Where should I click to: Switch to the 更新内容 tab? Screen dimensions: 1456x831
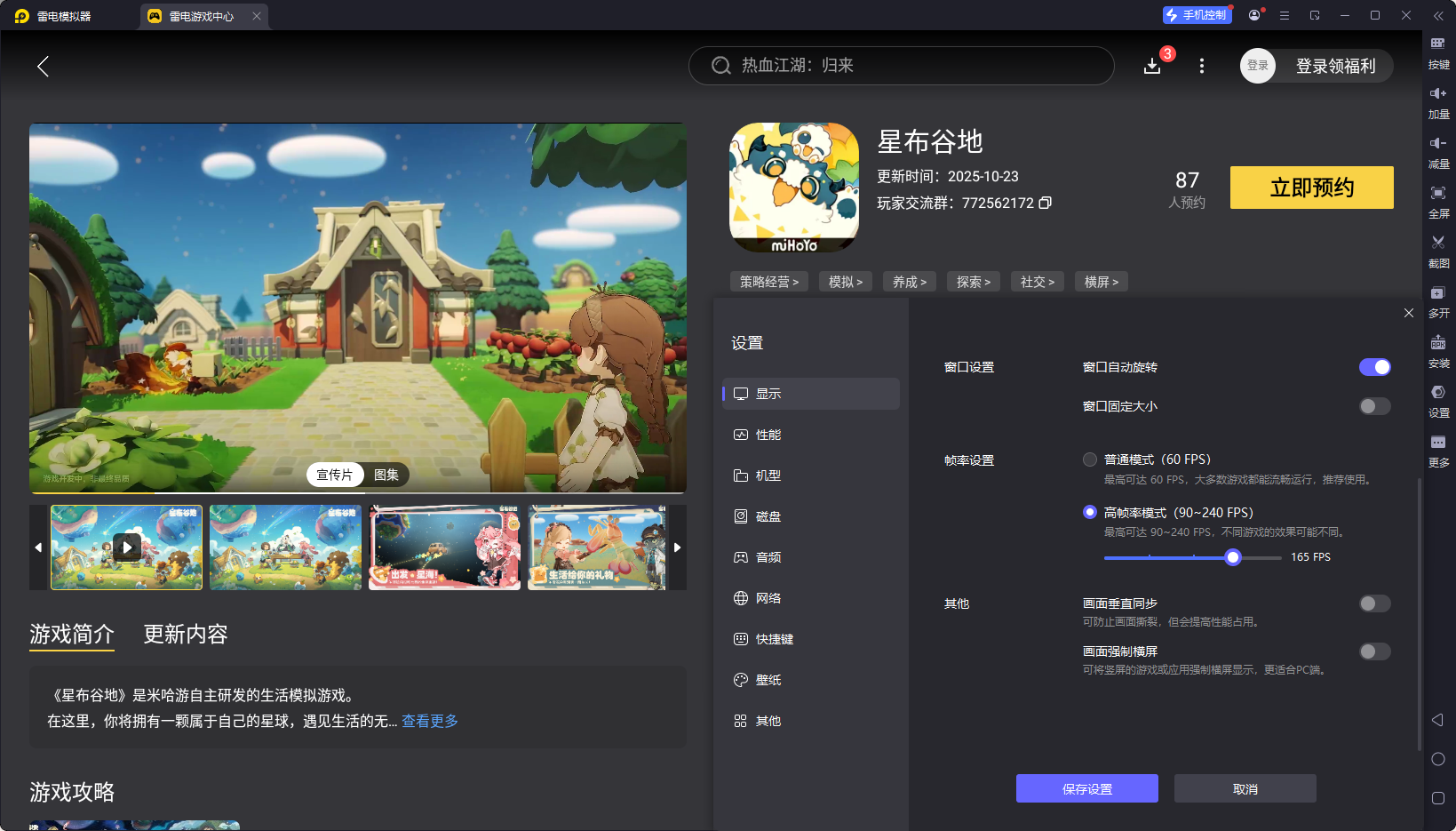[x=186, y=634]
